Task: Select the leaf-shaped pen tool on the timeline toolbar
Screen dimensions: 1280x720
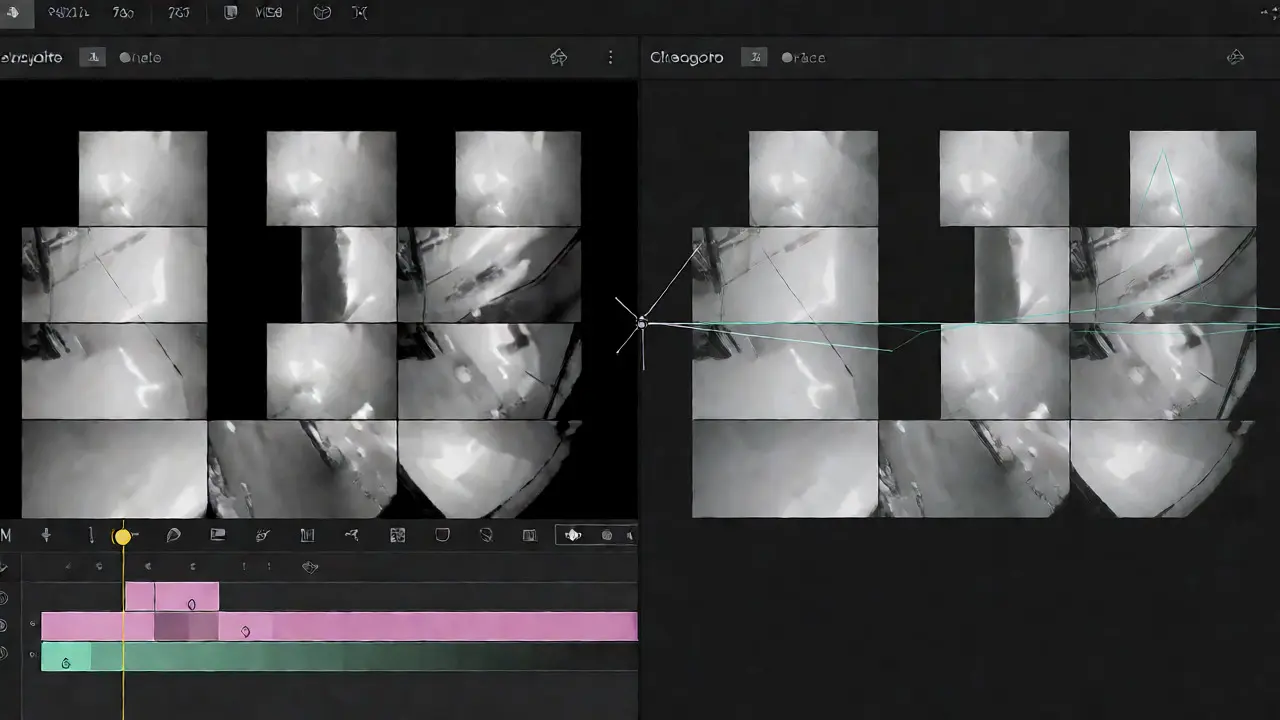Action: pyautogui.click(x=173, y=536)
